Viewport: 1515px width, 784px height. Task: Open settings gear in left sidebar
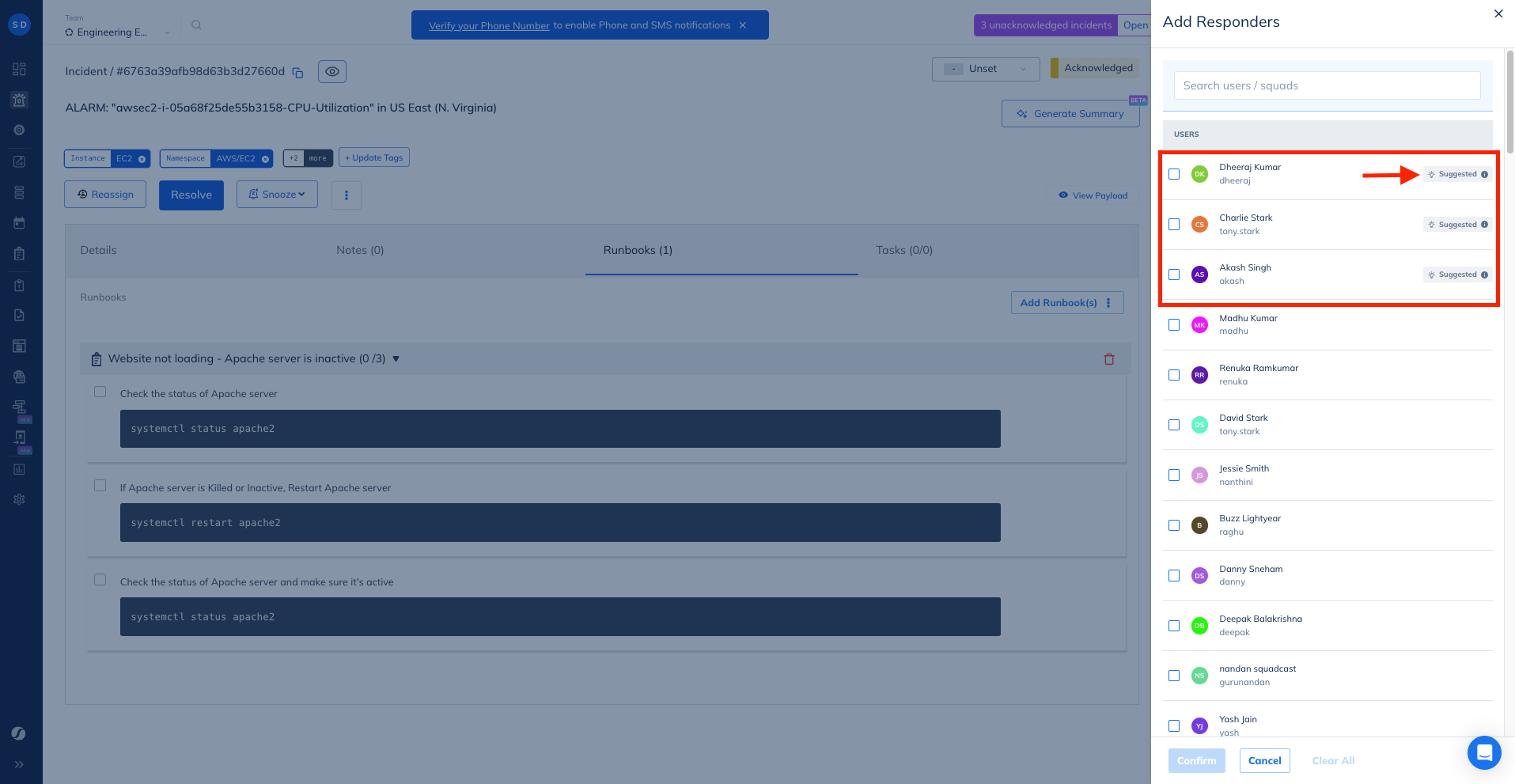click(19, 499)
